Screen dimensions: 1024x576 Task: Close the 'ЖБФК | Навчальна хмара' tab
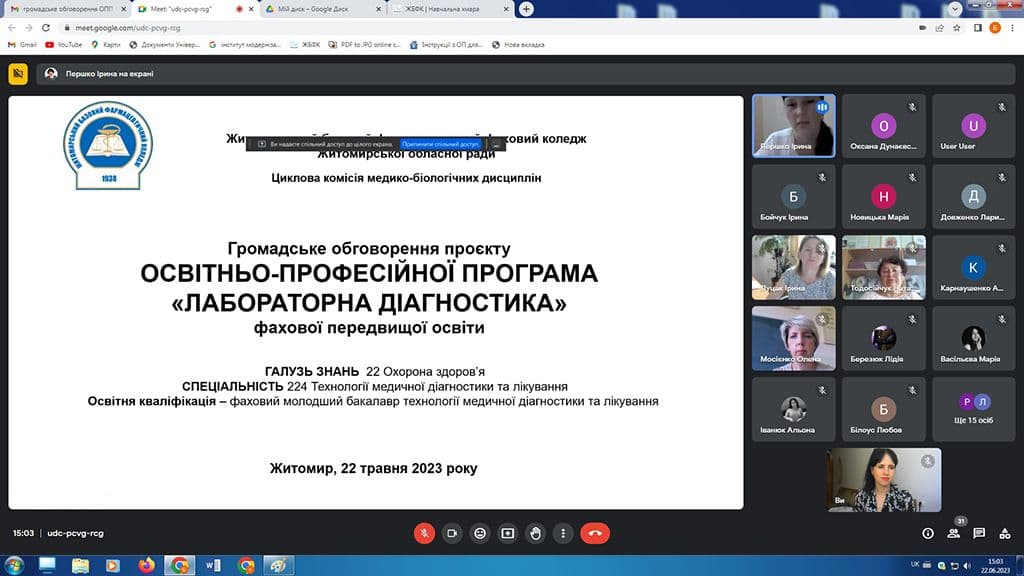[506, 9]
